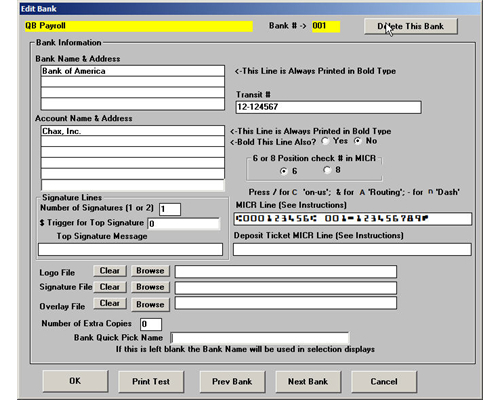Click the third account address line field

[x=133, y=152]
